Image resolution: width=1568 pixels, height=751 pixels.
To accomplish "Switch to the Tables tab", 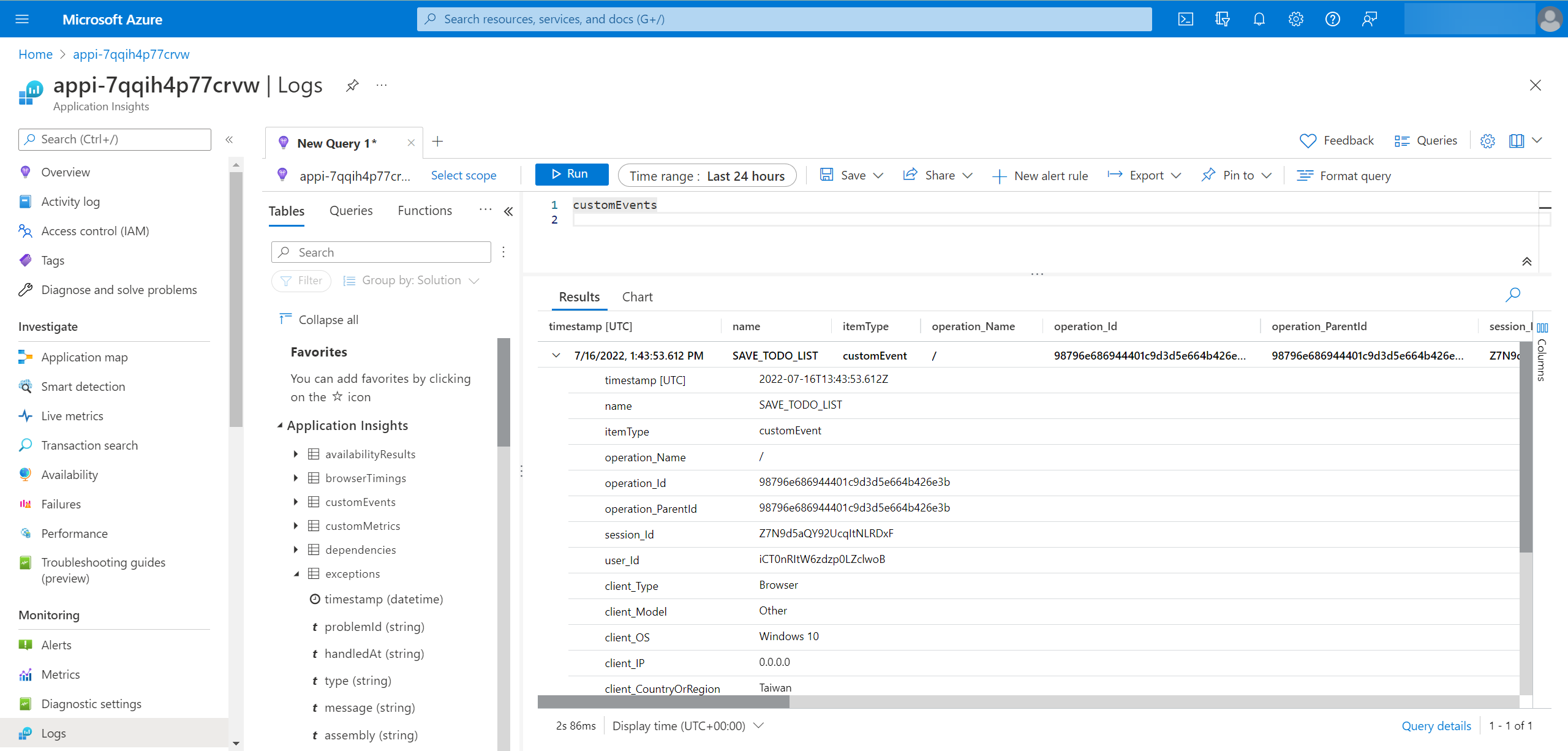I will tap(287, 211).
